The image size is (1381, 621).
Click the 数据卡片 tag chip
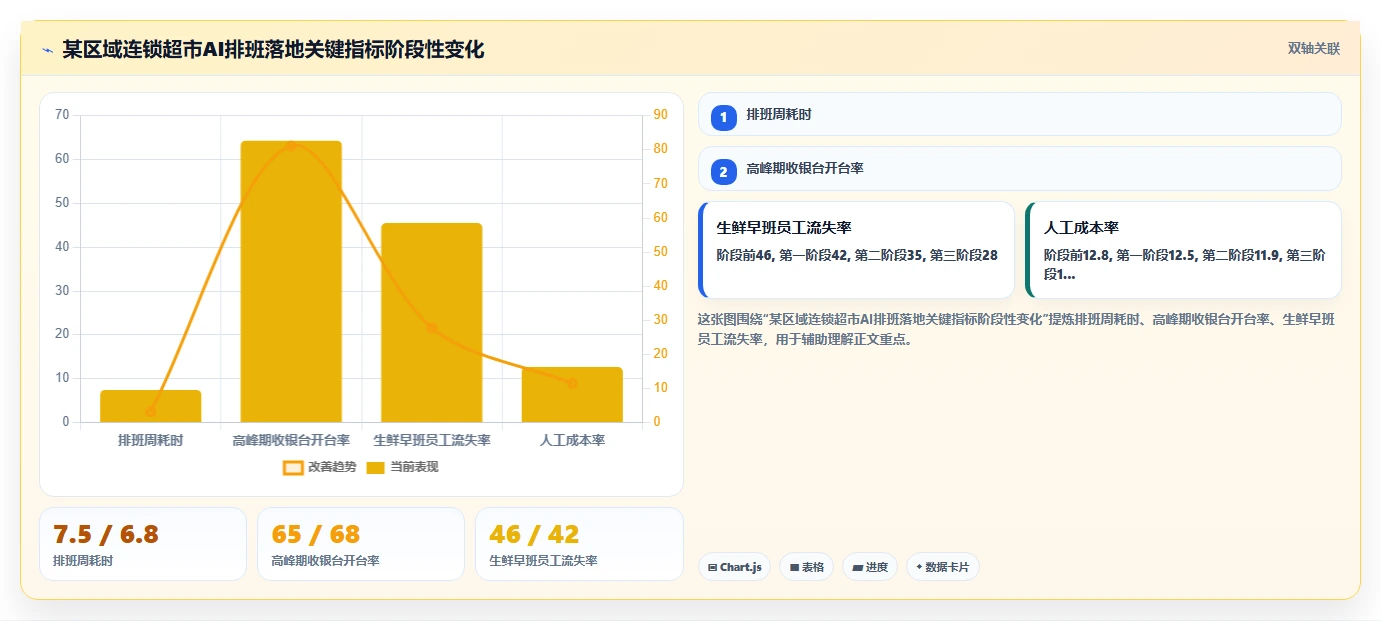(x=943, y=567)
